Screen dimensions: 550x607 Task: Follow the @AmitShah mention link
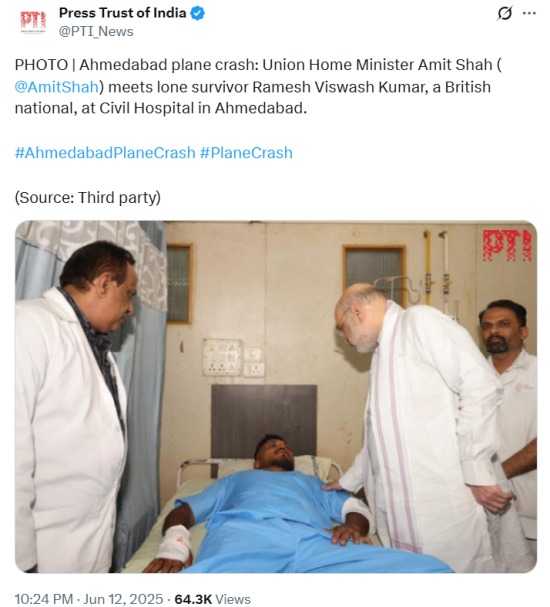click(x=57, y=87)
